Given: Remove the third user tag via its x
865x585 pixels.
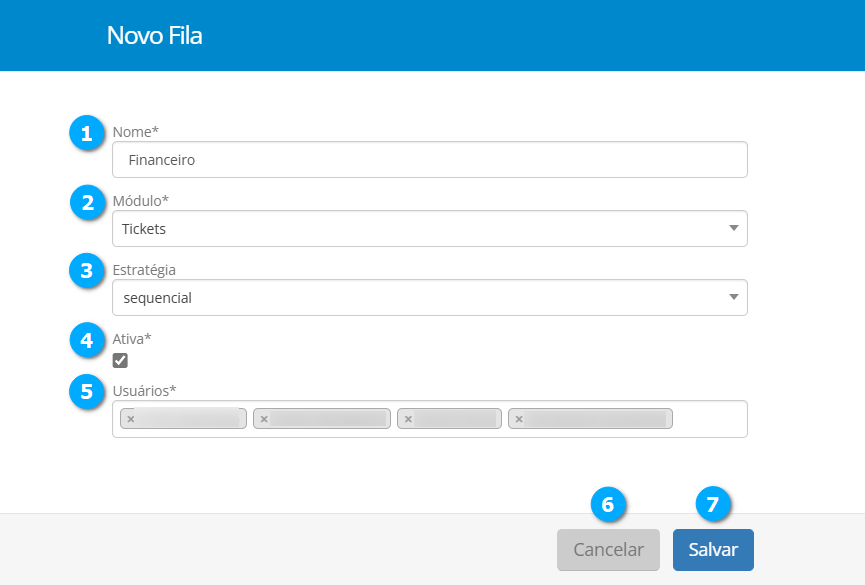Looking at the screenshot, I should tap(408, 419).
